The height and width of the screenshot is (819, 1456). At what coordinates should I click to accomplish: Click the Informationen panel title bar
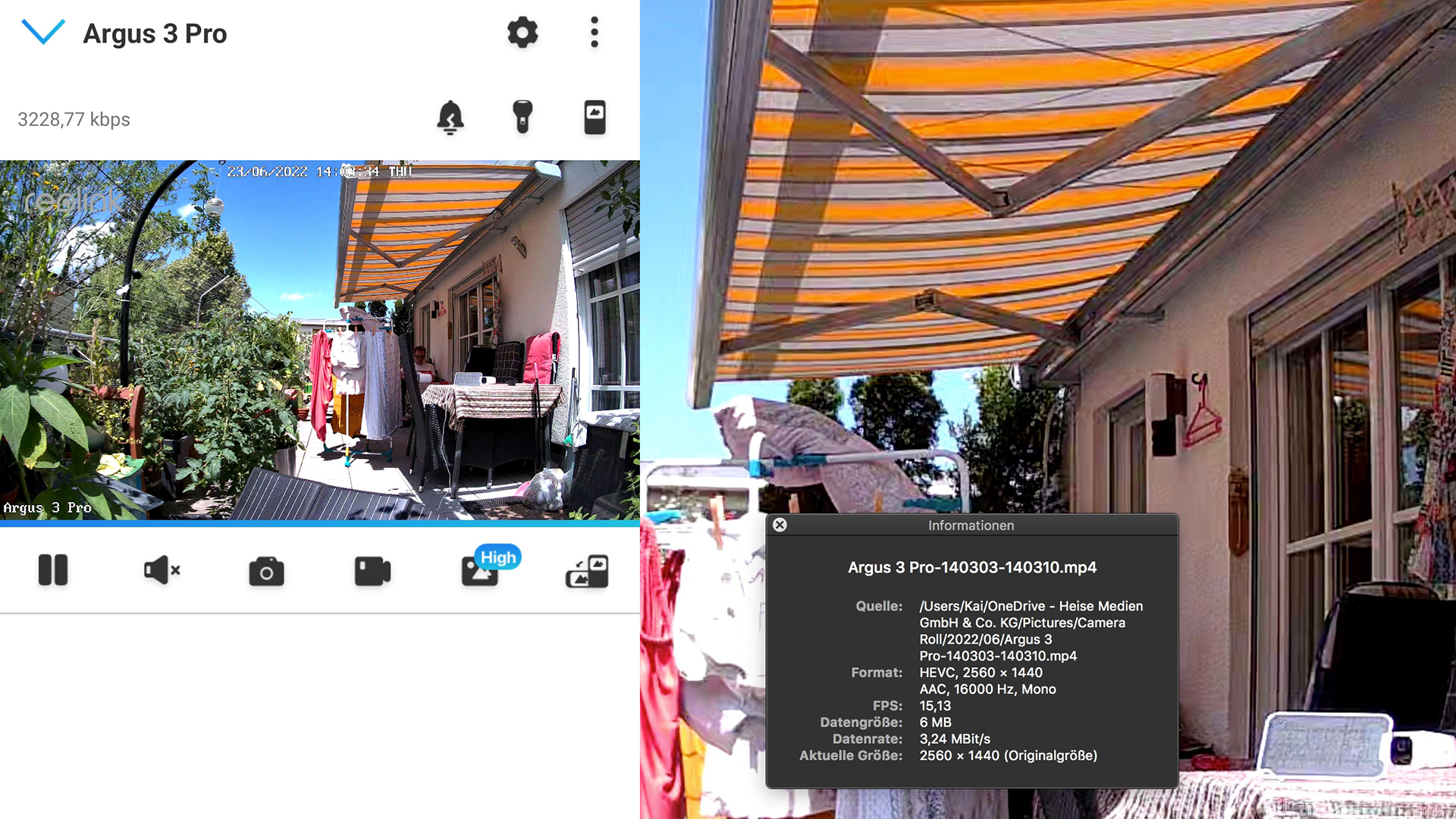[x=971, y=526]
